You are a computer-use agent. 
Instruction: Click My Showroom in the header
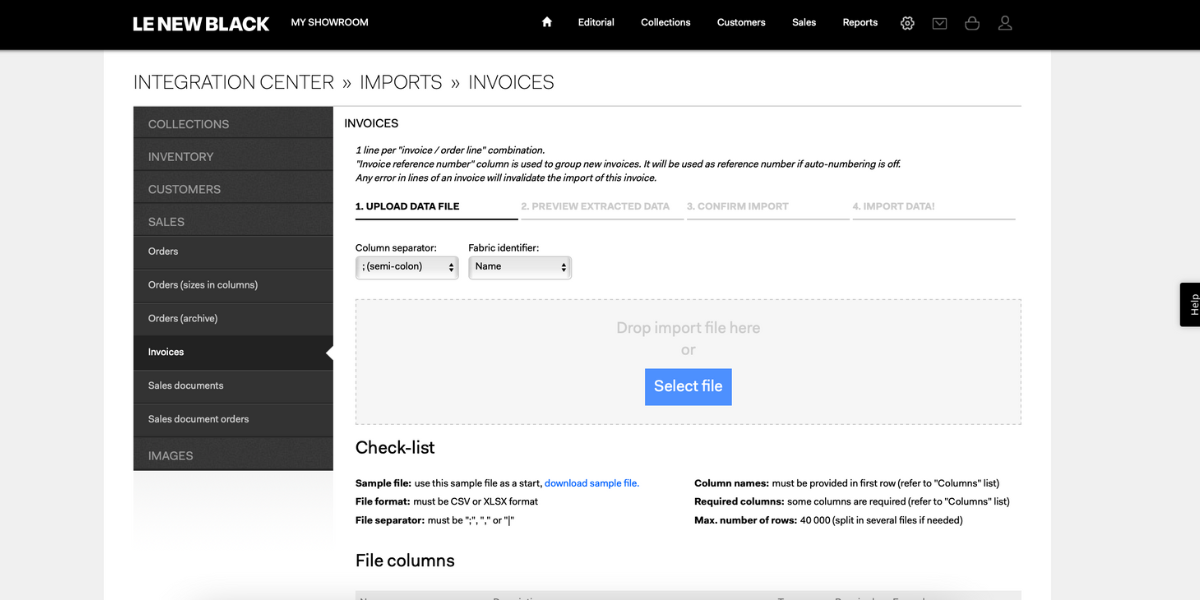point(329,22)
